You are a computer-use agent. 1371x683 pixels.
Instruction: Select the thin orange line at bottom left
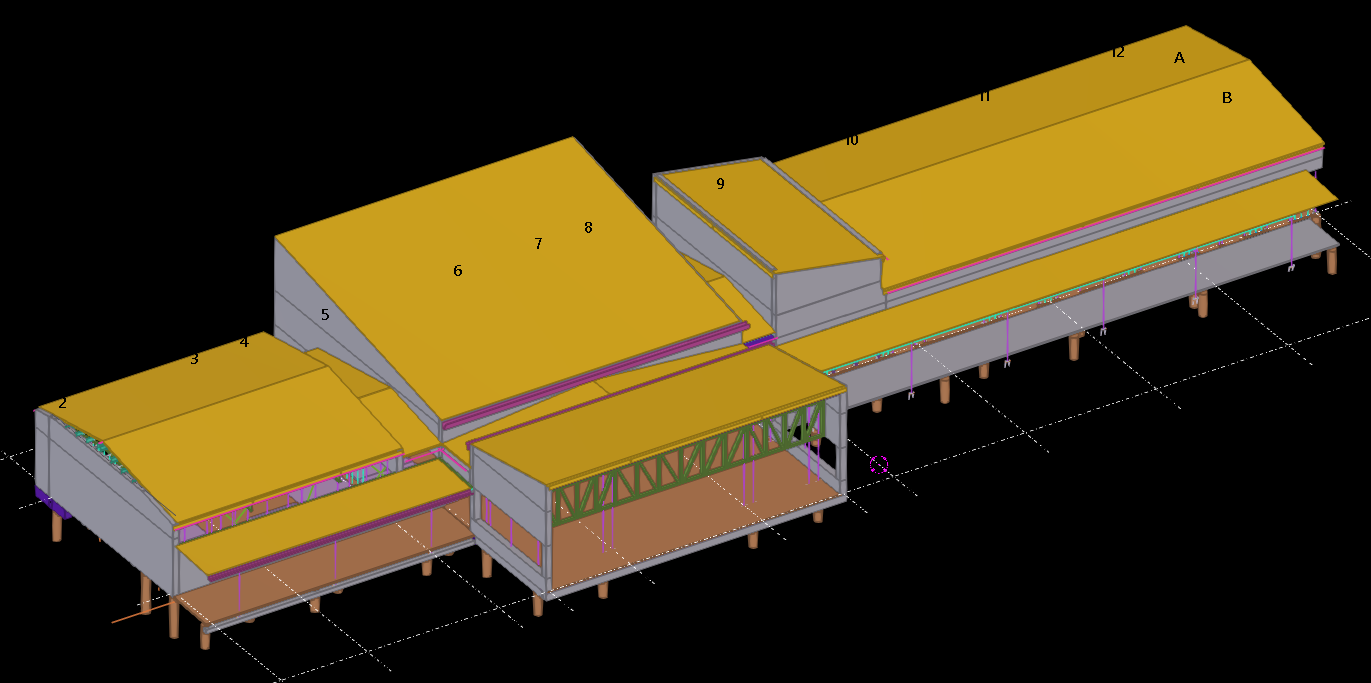[x=128, y=617]
